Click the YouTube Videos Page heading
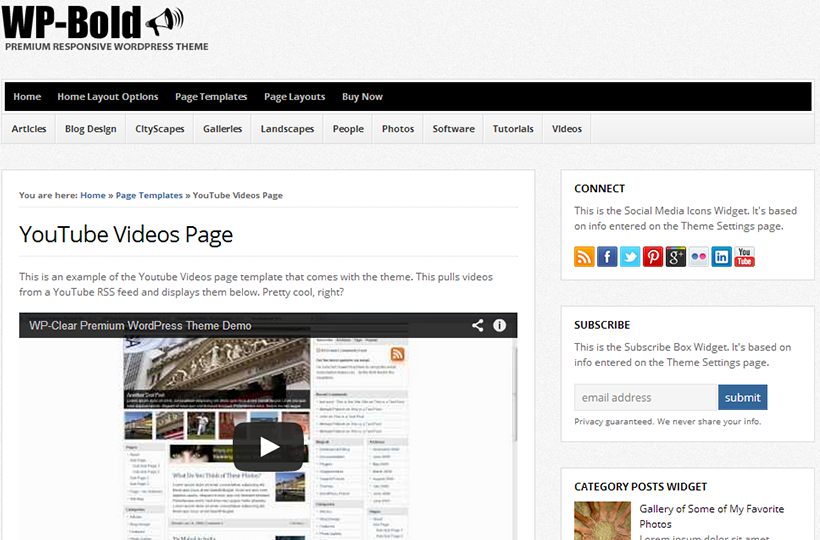Screen dimensions: 820x540 click(x=126, y=235)
